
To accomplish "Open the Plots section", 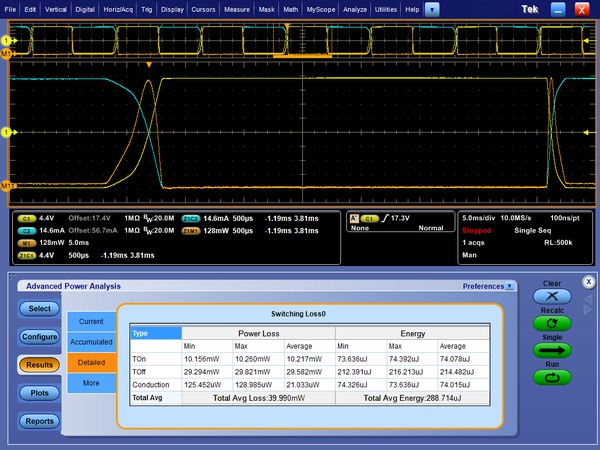I will tap(39, 393).
